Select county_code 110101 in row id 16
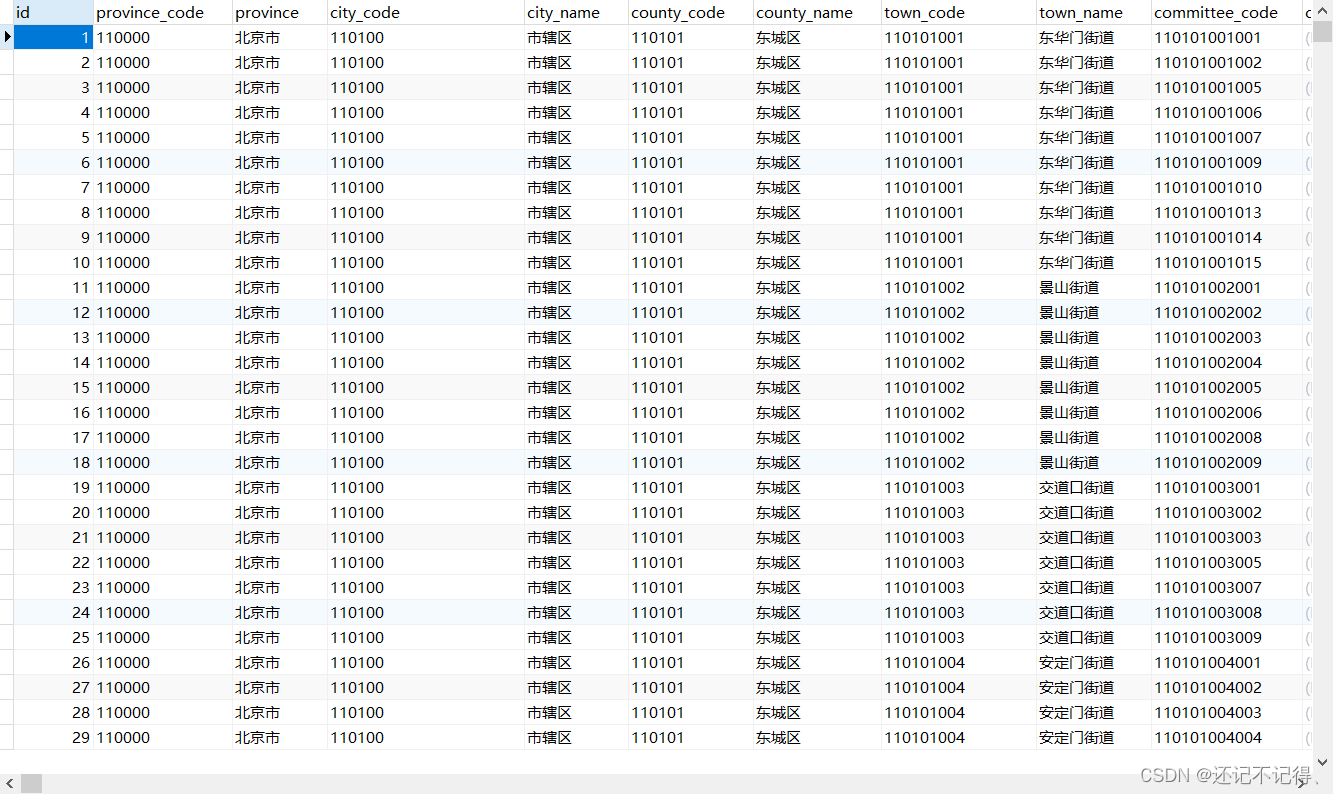 coord(690,412)
